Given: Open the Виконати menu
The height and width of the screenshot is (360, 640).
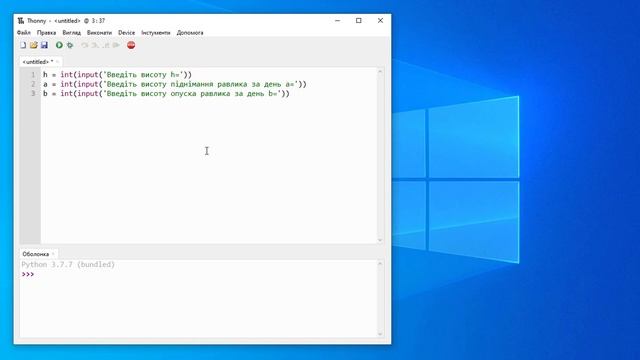Looking at the screenshot, I should 99,33.
